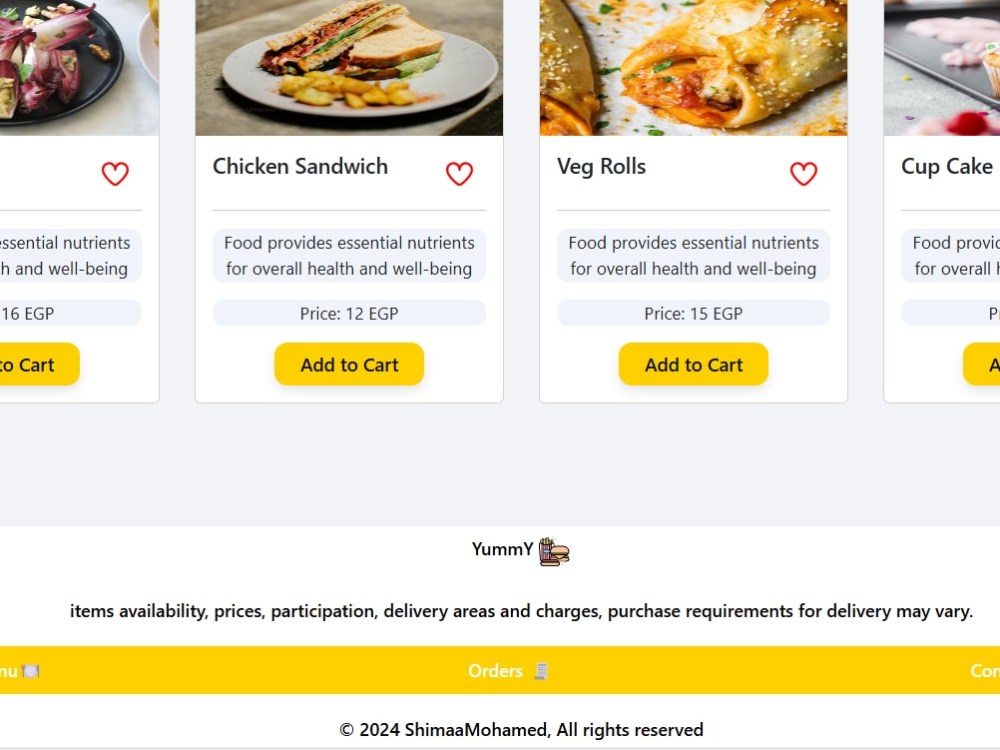Click the YummY burger logo icon
This screenshot has height=750, width=1000.
click(554, 551)
